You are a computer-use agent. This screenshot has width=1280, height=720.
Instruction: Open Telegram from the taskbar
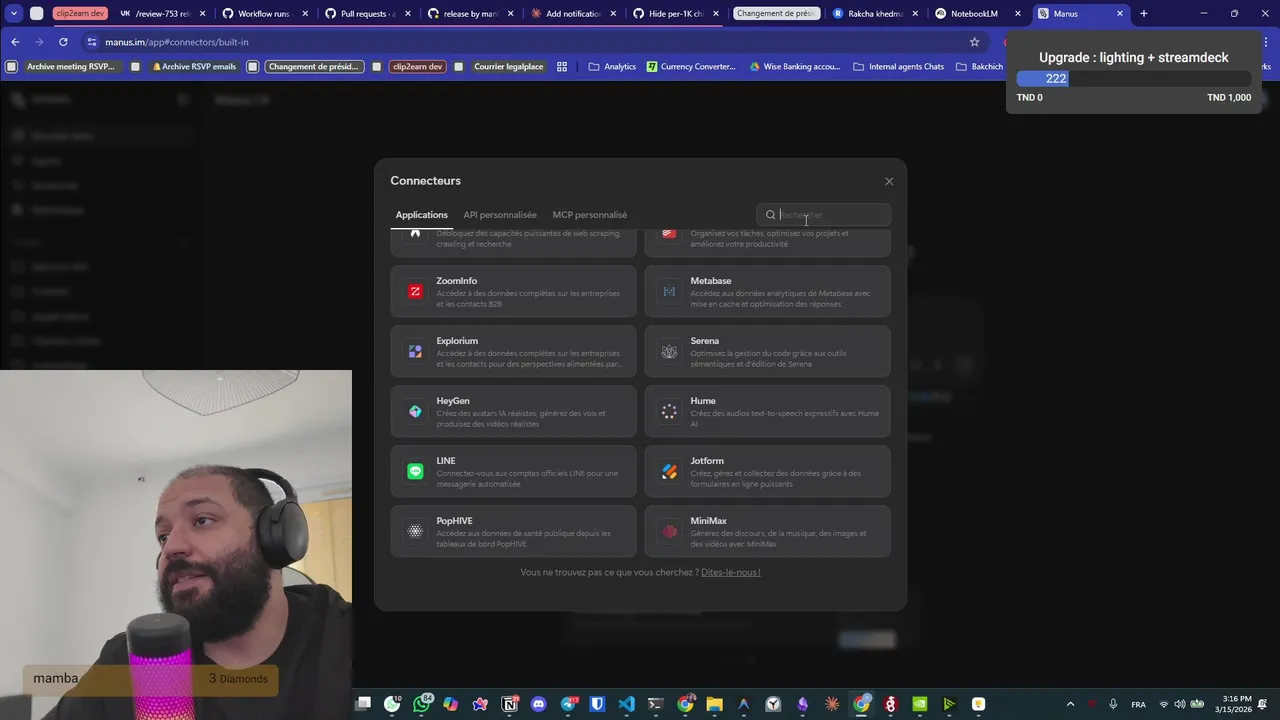pos(568,704)
